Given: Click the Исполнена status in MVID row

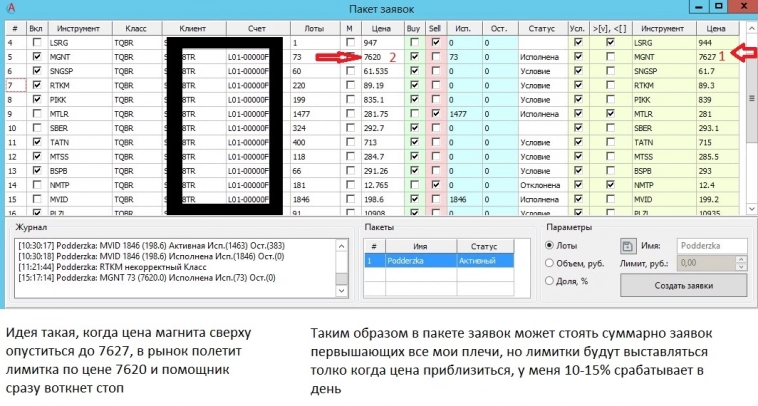Looking at the screenshot, I should (x=542, y=199).
